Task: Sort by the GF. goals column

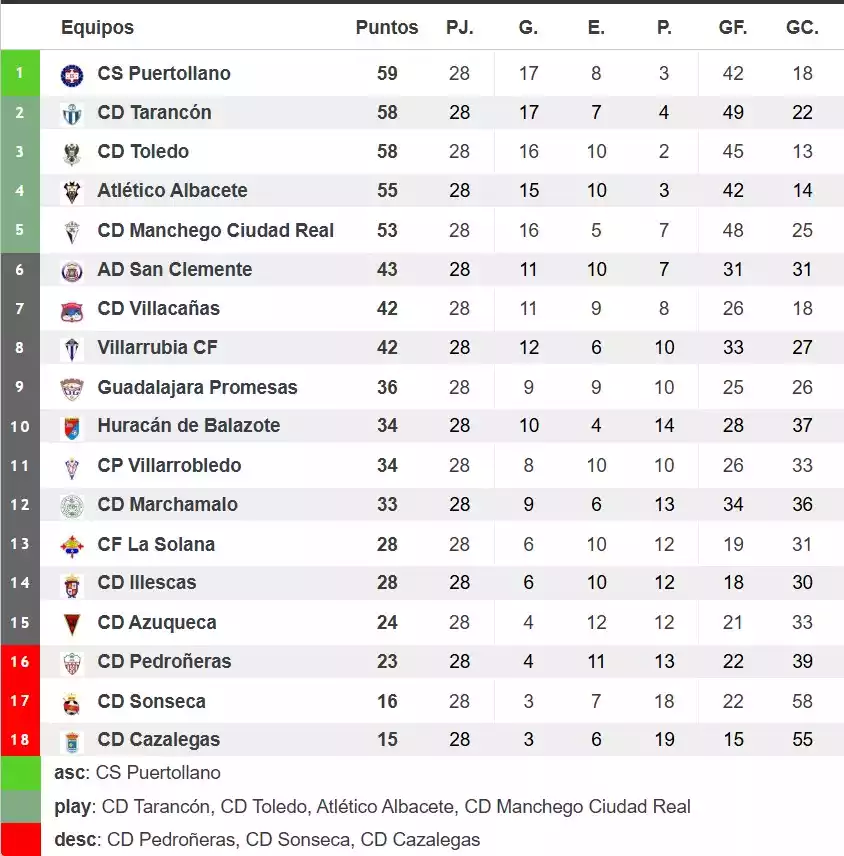Action: coord(733,28)
